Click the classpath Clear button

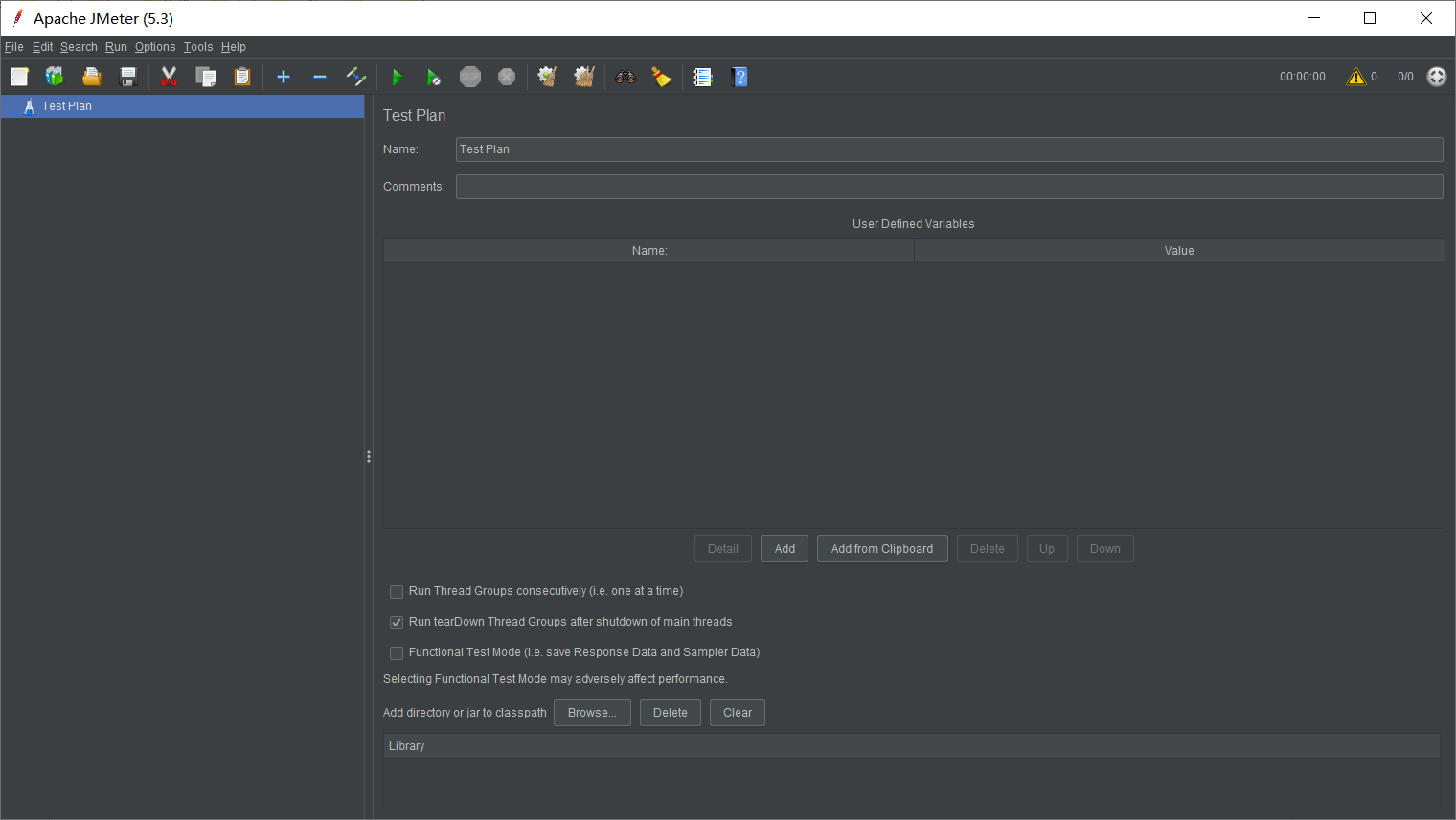[738, 713]
